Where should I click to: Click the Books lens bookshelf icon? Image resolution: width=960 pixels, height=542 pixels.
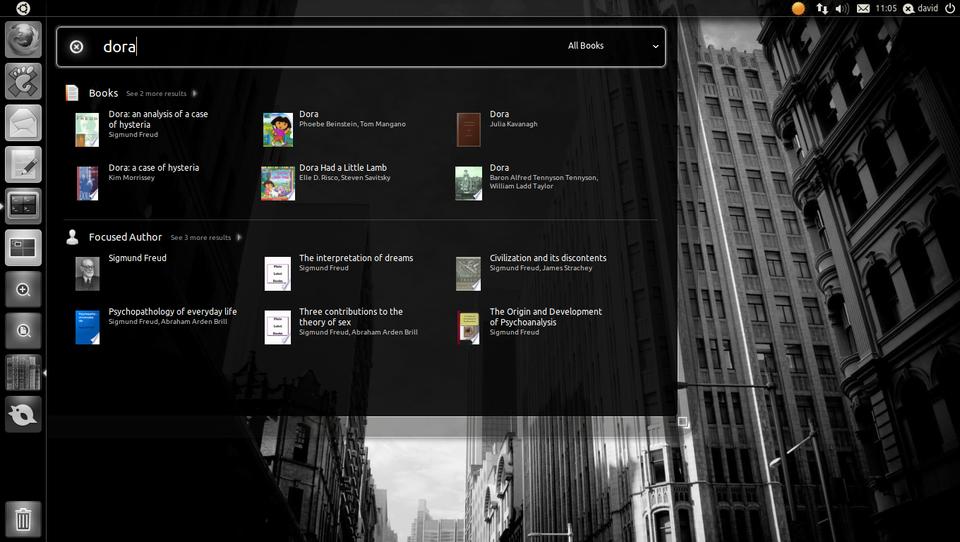coord(23,373)
